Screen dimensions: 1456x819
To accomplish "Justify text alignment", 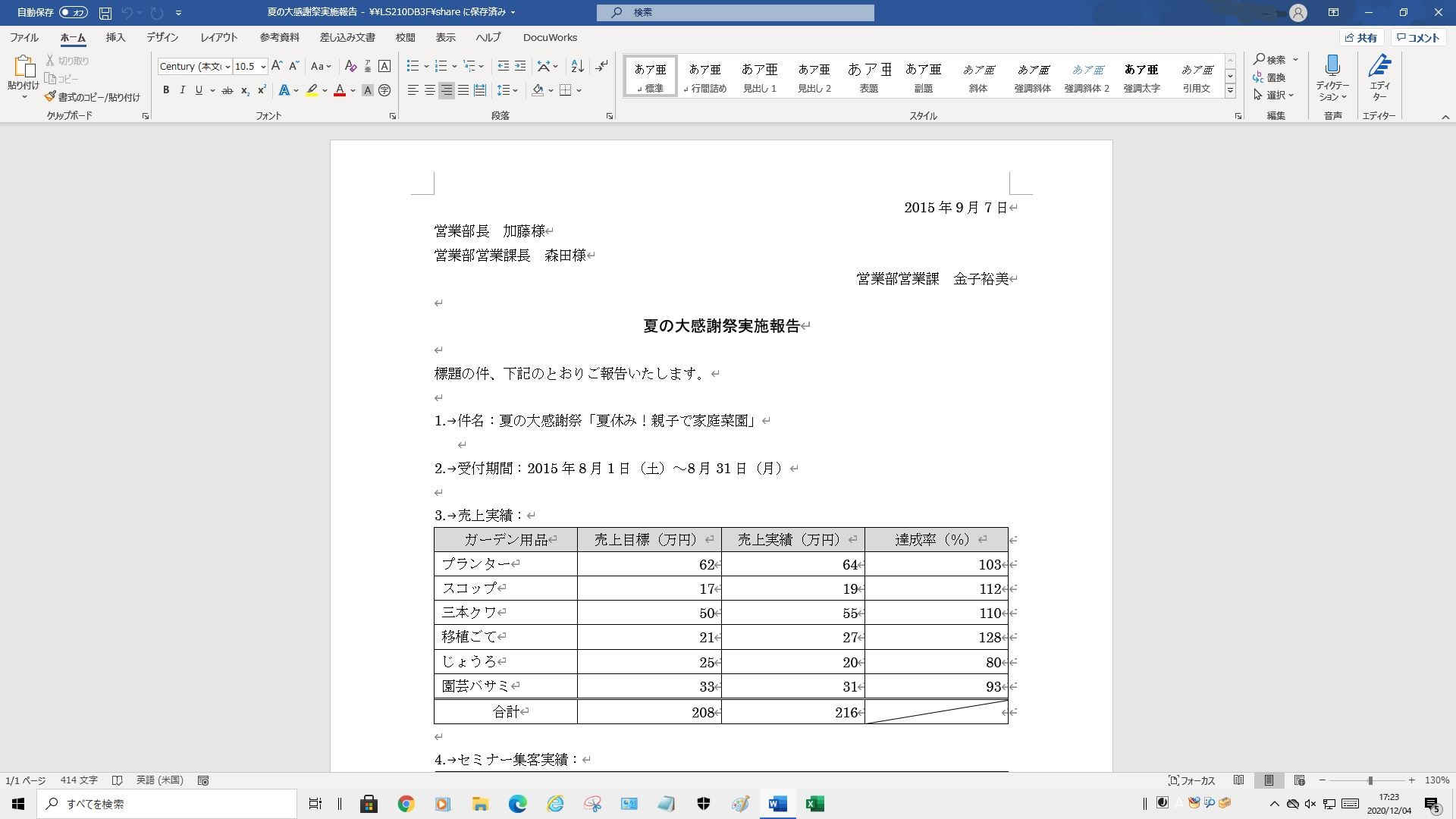I will tap(463, 90).
